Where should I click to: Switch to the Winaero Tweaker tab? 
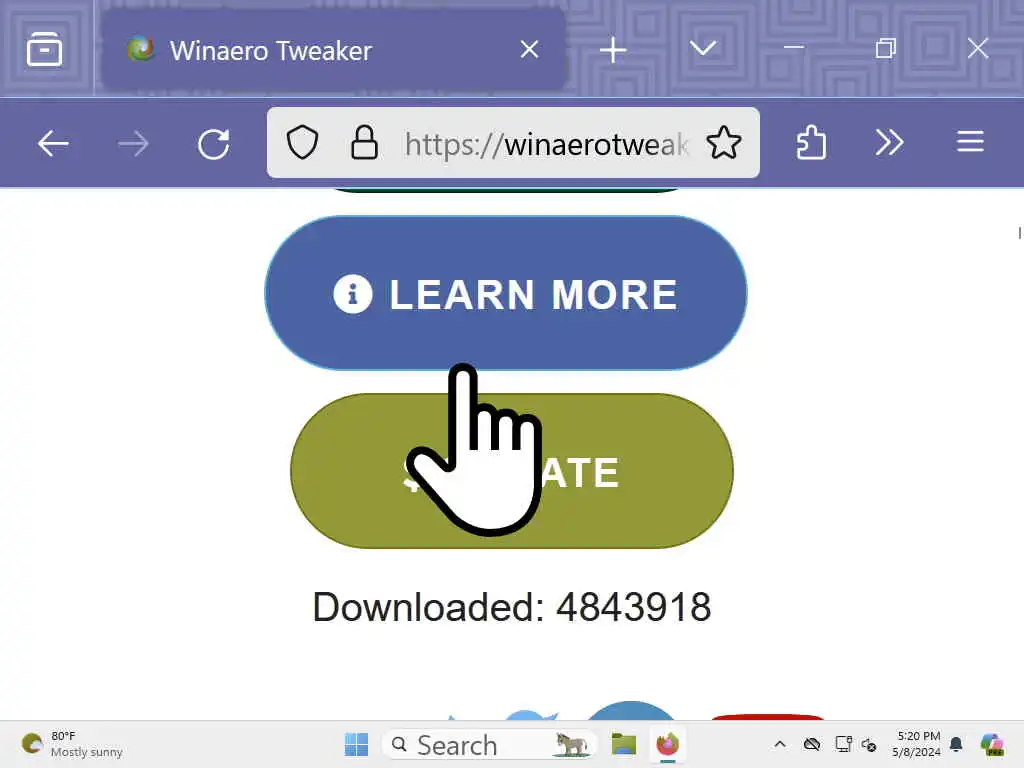[x=334, y=50]
